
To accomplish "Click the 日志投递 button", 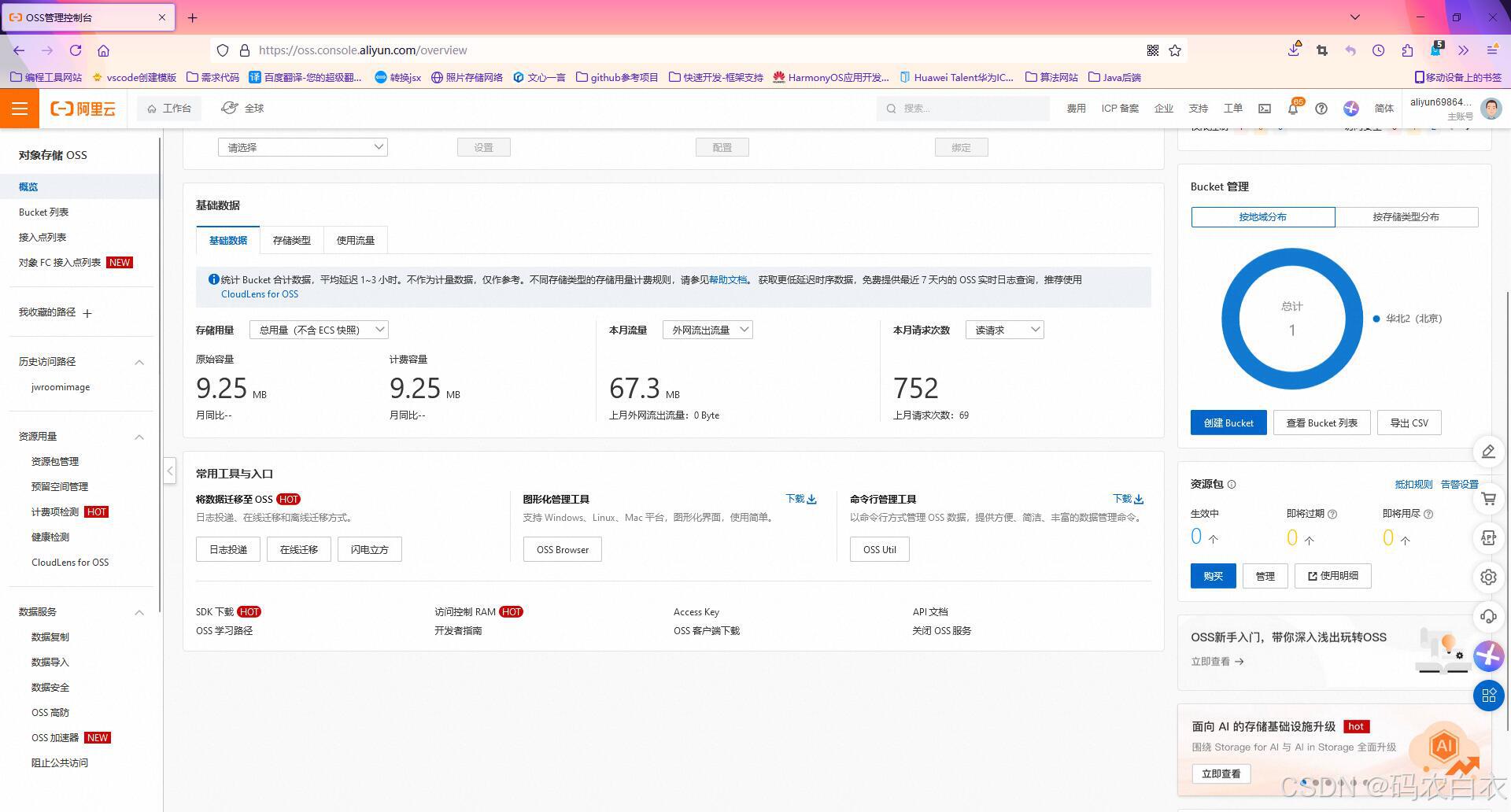I will 228,549.
